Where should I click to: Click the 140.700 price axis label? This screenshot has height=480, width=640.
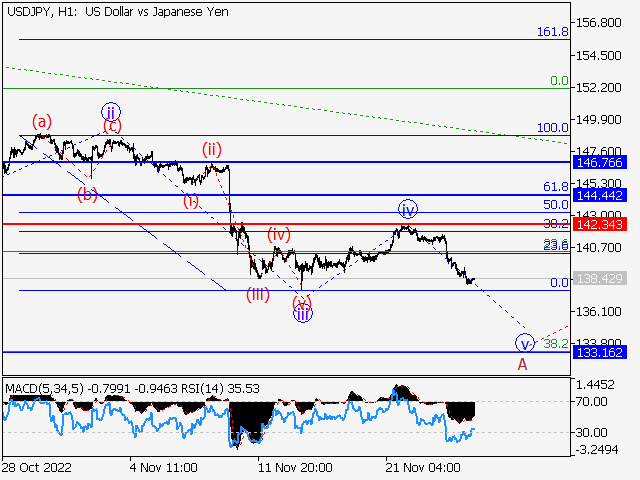(598, 248)
